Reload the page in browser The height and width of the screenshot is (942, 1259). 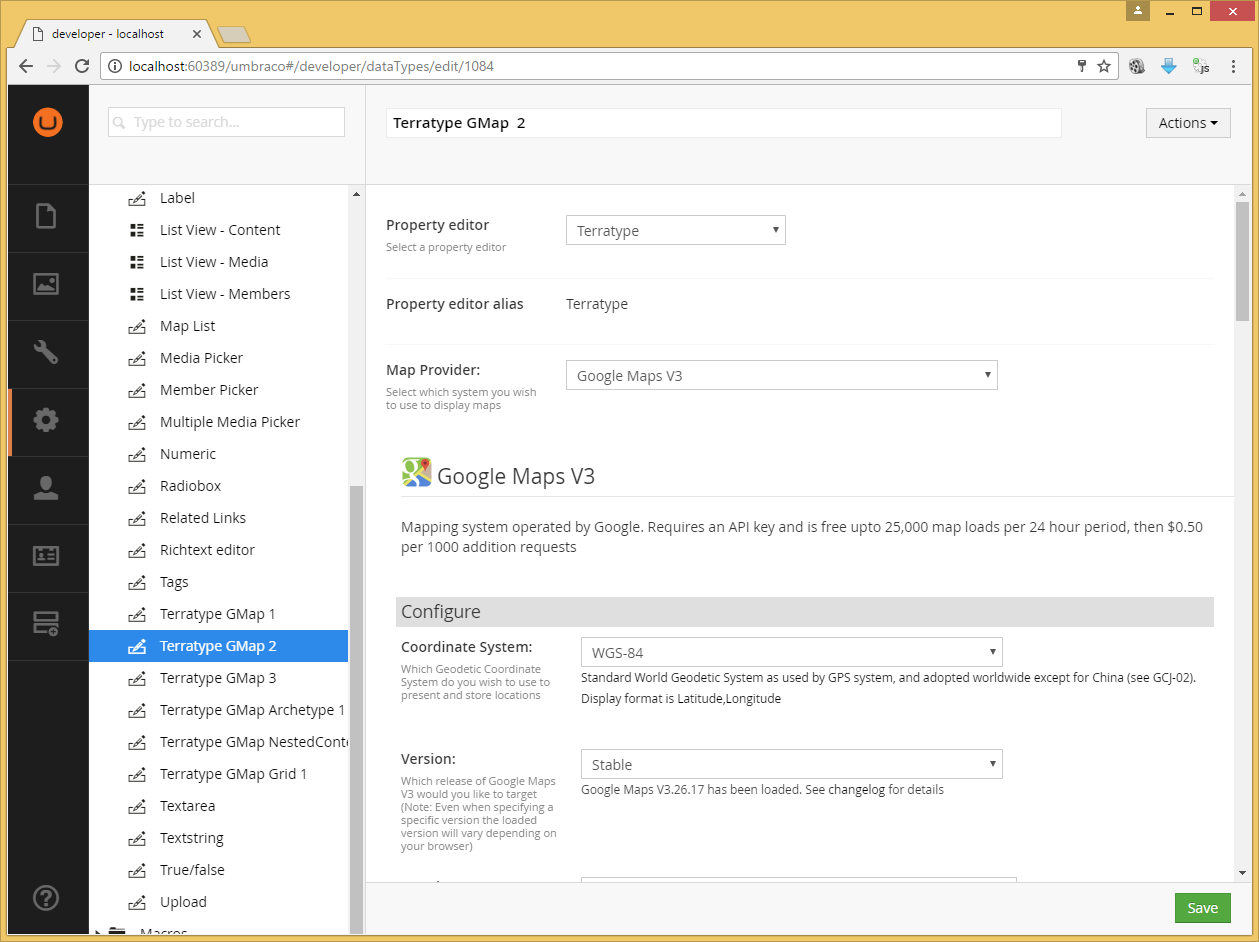click(x=82, y=66)
